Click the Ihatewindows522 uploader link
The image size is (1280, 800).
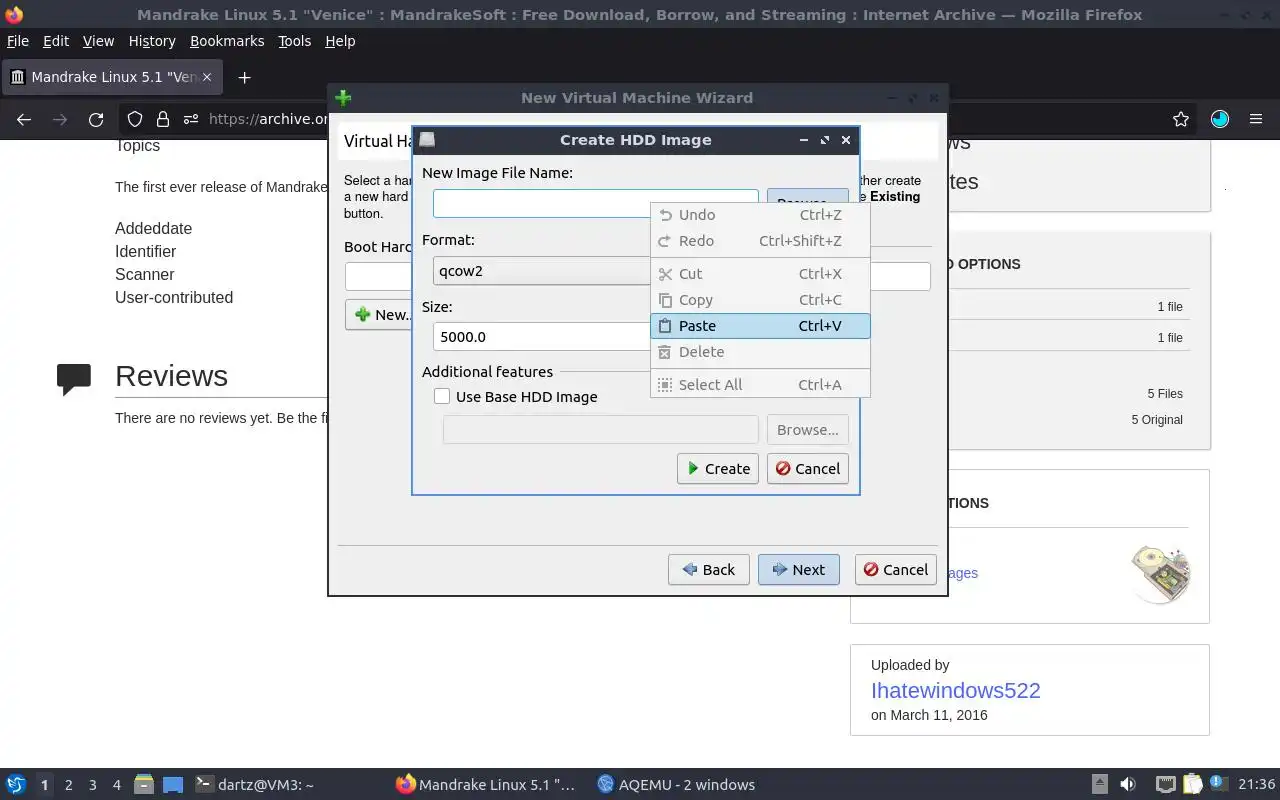click(x=956, y=690)
